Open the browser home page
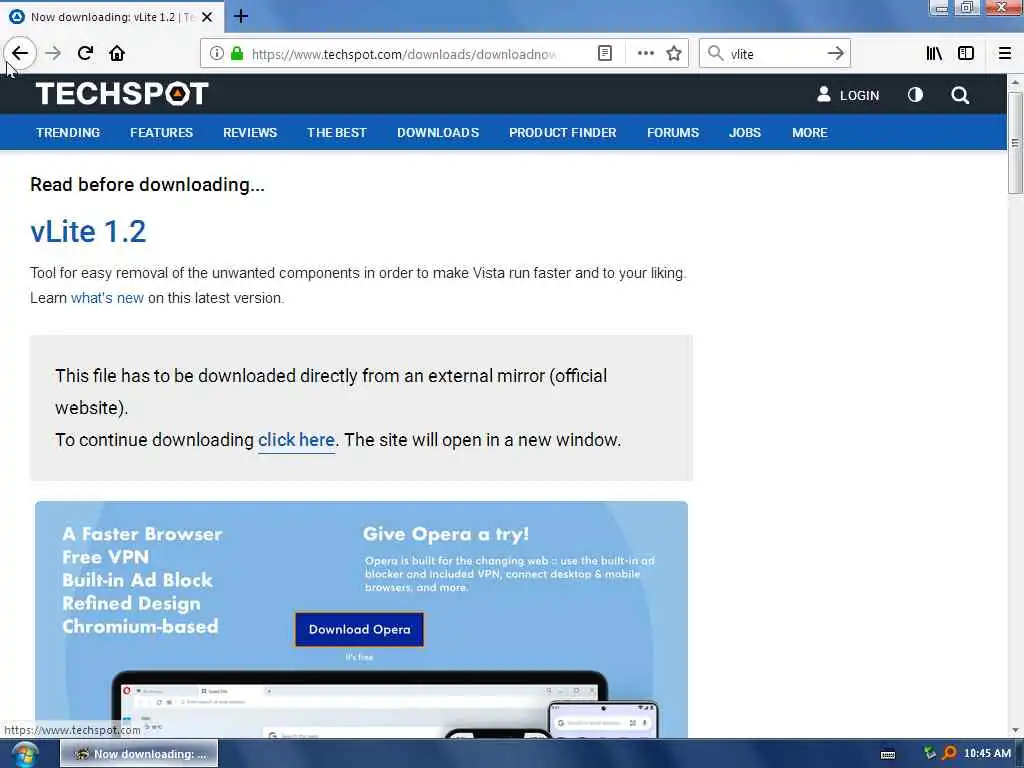Image resolution: width=1024 pixels, height=768 pixels. [x=117, y=54]
